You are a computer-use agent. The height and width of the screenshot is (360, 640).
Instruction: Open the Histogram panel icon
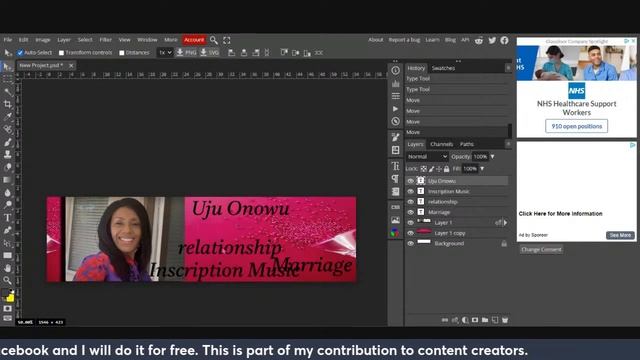(395, 84)
